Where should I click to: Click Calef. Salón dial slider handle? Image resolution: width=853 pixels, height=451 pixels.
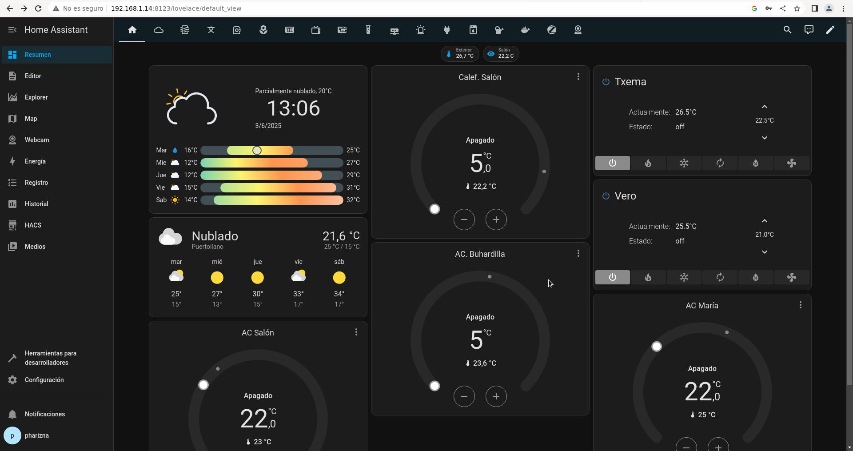click(x=435, y=209)
